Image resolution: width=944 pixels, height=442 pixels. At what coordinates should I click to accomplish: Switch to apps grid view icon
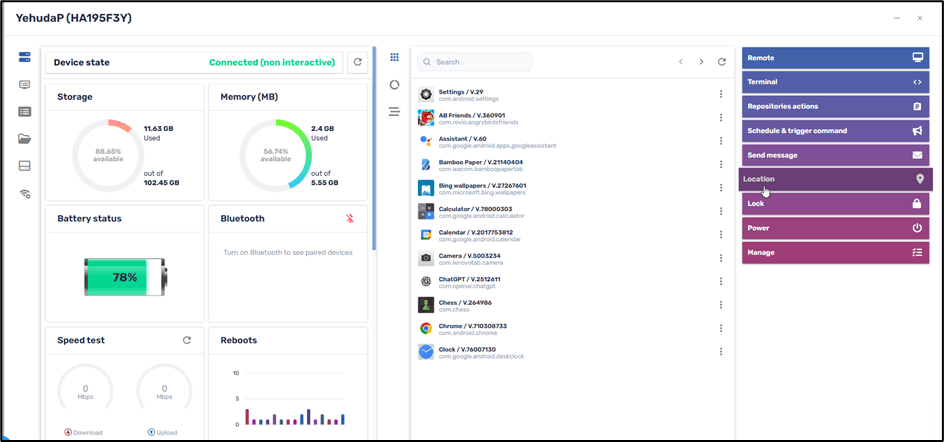(x=395, y=58)
